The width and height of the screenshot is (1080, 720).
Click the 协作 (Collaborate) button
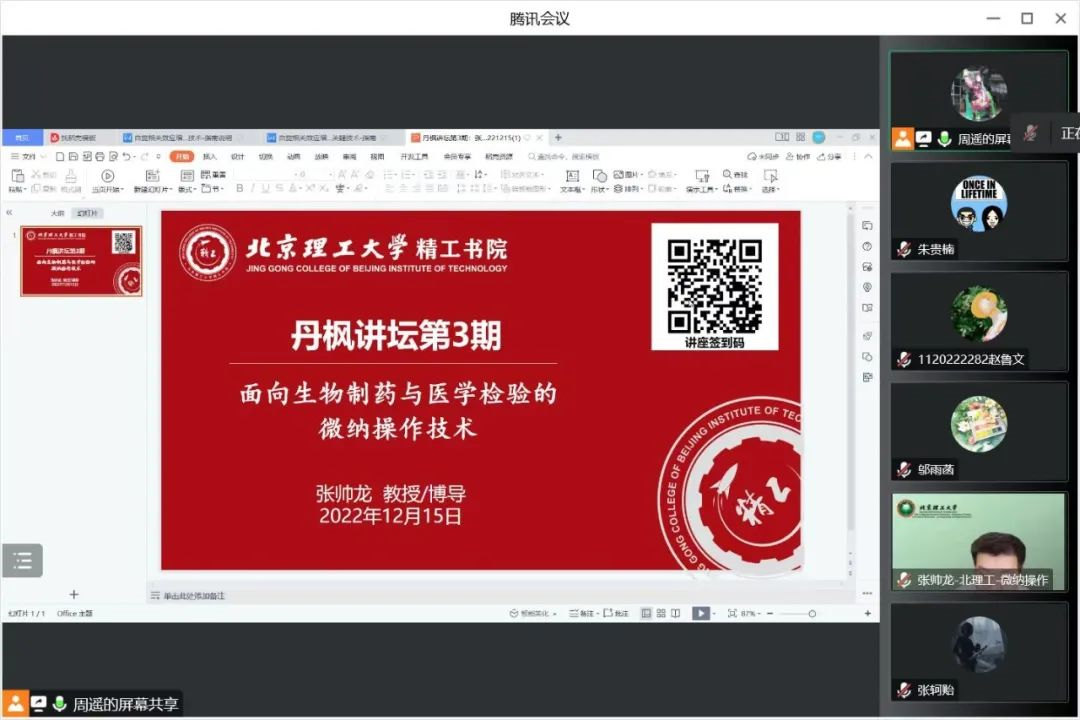(x=798, y=157)
